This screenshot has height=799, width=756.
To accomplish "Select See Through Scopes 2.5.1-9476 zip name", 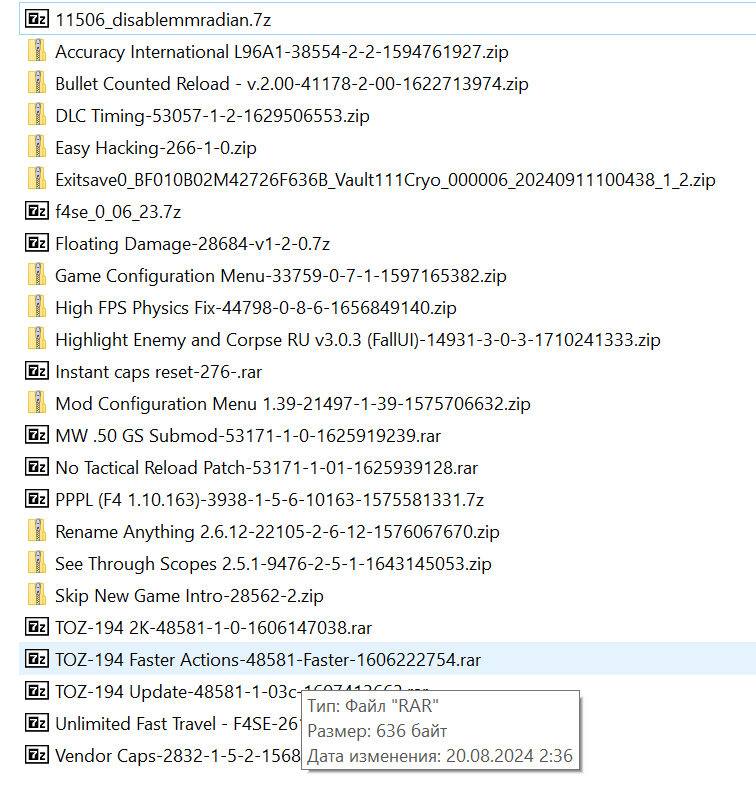I will (x=273, y=564).
